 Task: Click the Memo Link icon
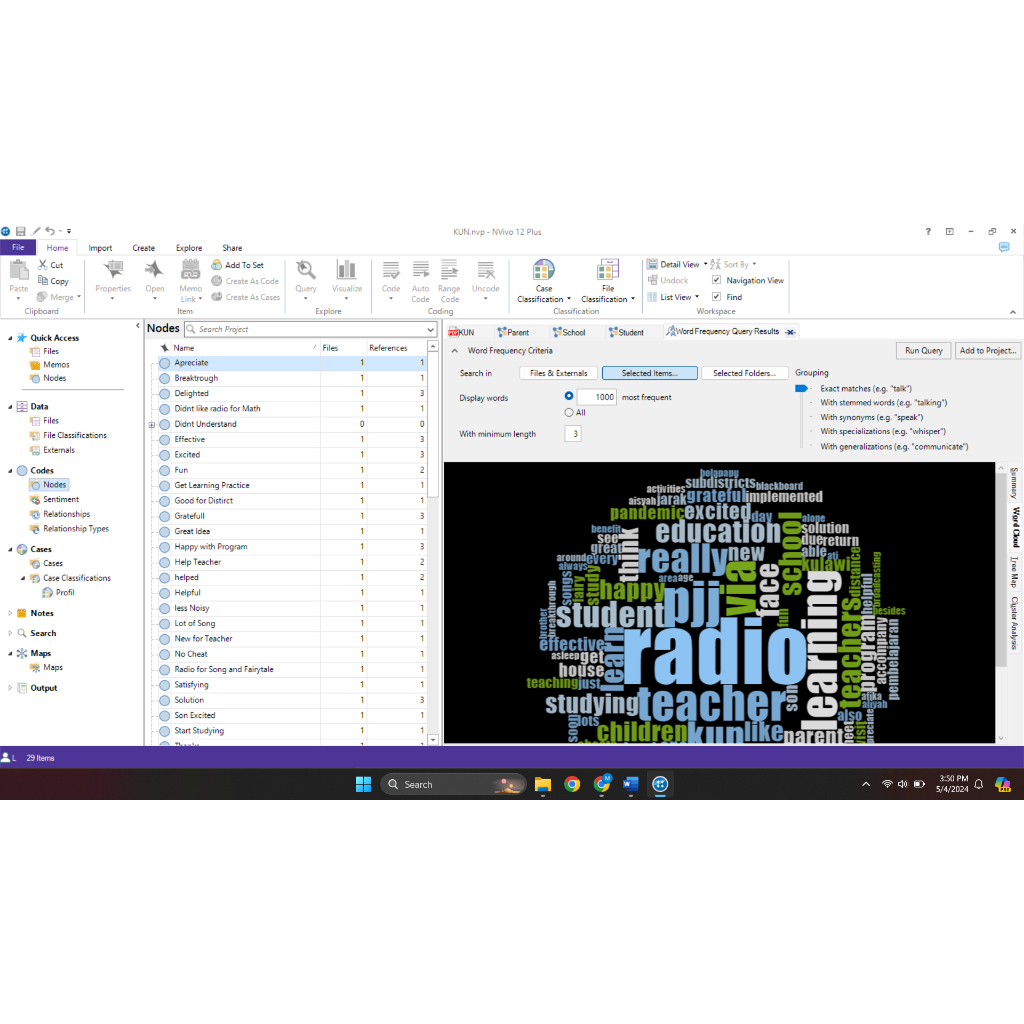point(191,270)
